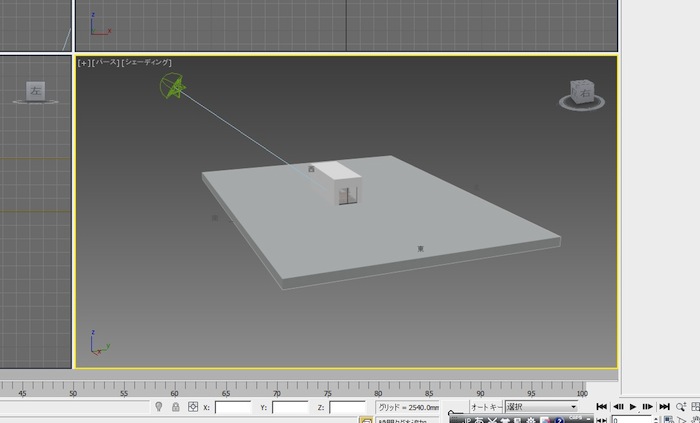700x423 pixels.
Task: Click the go to start playback button
Action: [x=602, y=407]
